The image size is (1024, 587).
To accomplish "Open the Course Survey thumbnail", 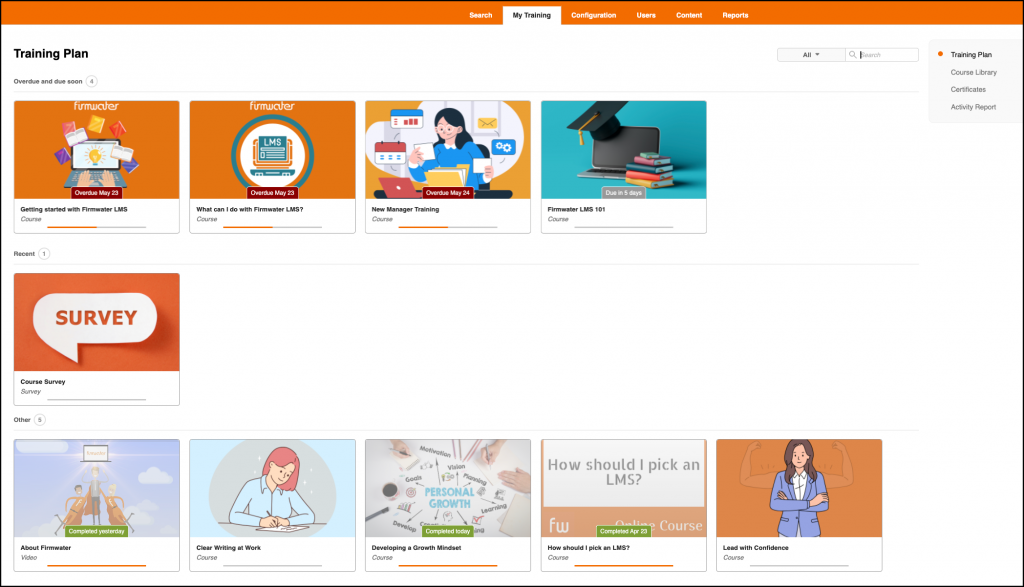I will click(x=97, y=322).
